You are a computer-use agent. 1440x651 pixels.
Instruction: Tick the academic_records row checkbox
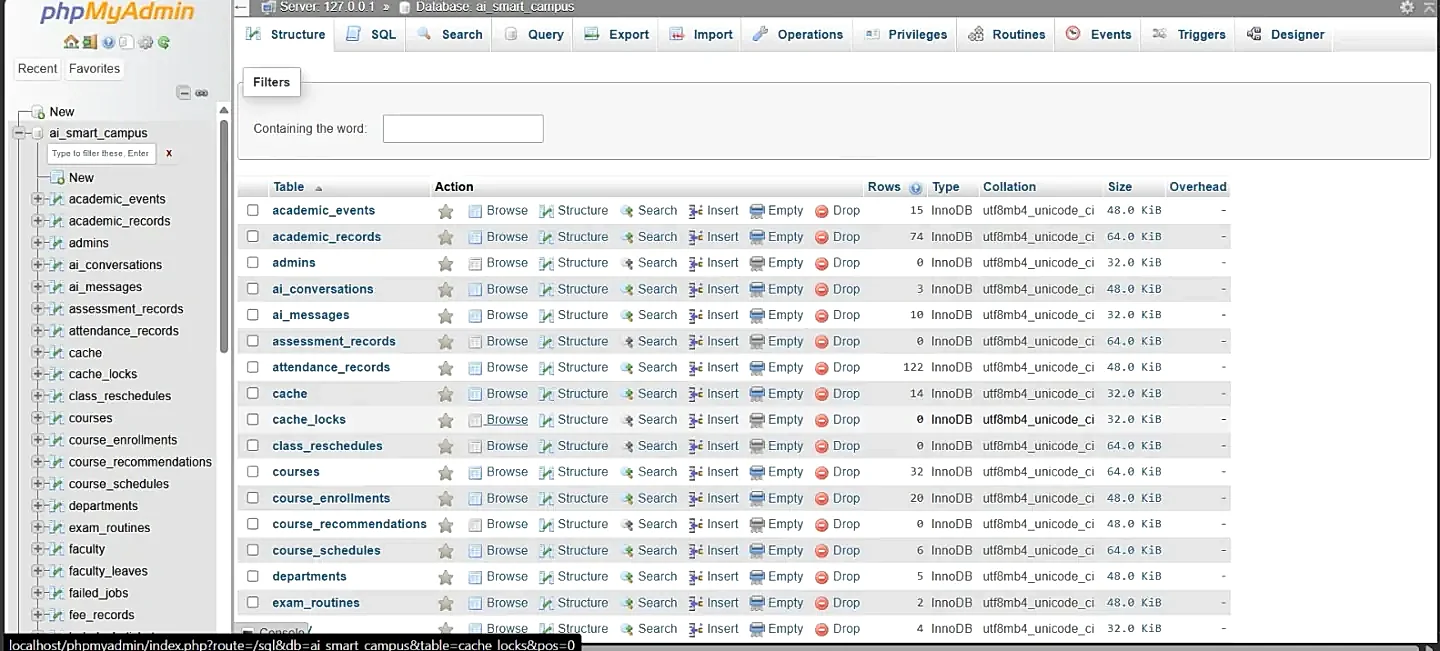[253, 236]
